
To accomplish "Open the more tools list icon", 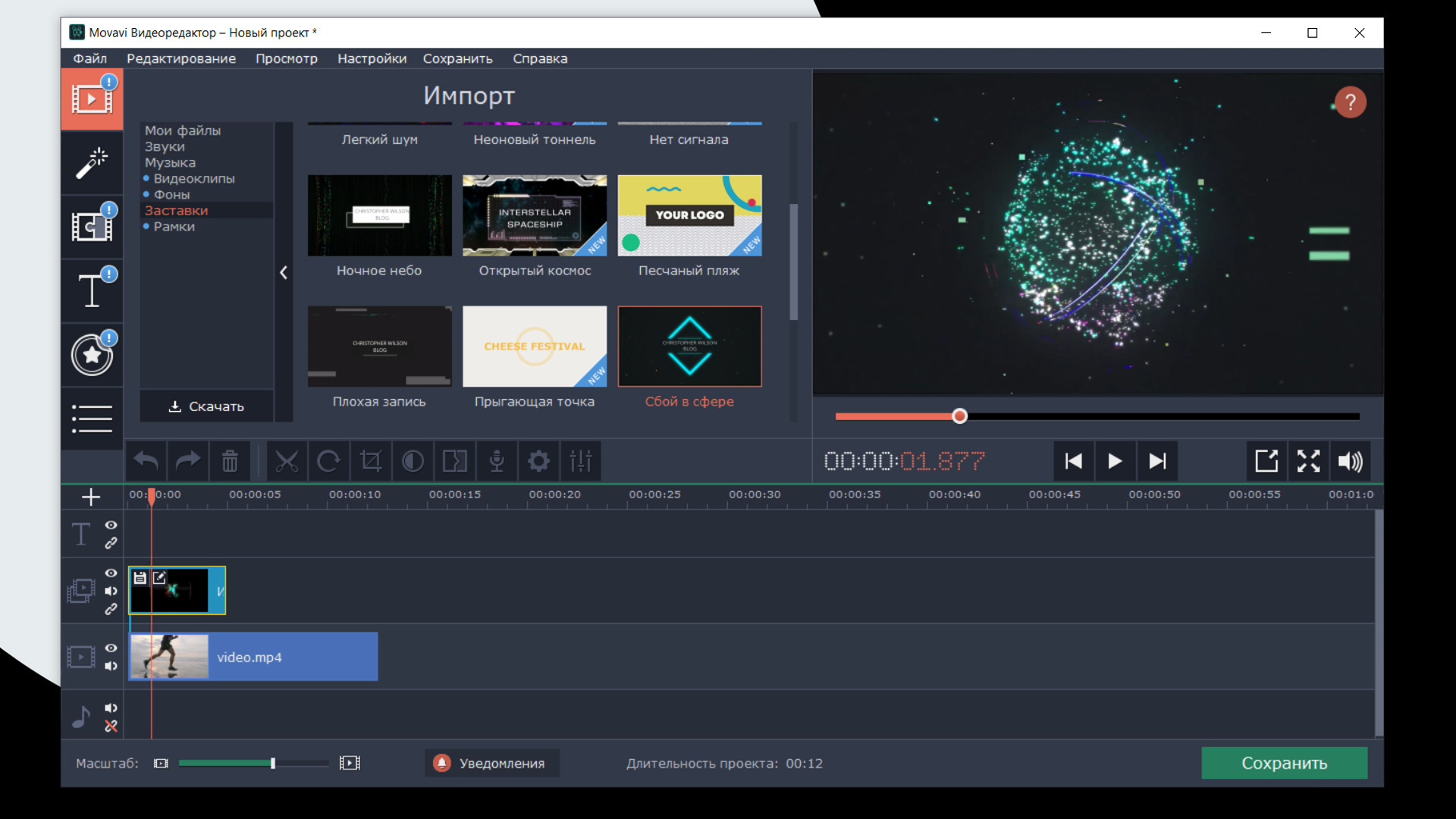I will (x=92, y=418).
